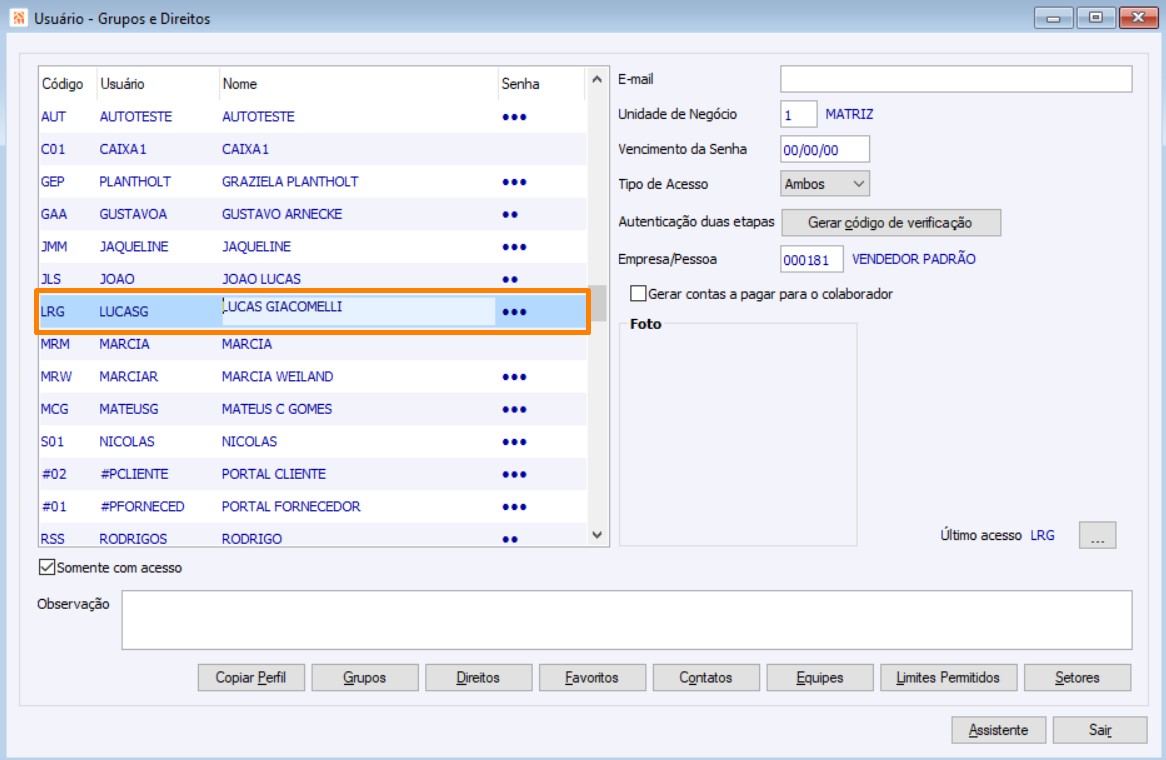Open the Equipes button

click(x=820, y=677)
